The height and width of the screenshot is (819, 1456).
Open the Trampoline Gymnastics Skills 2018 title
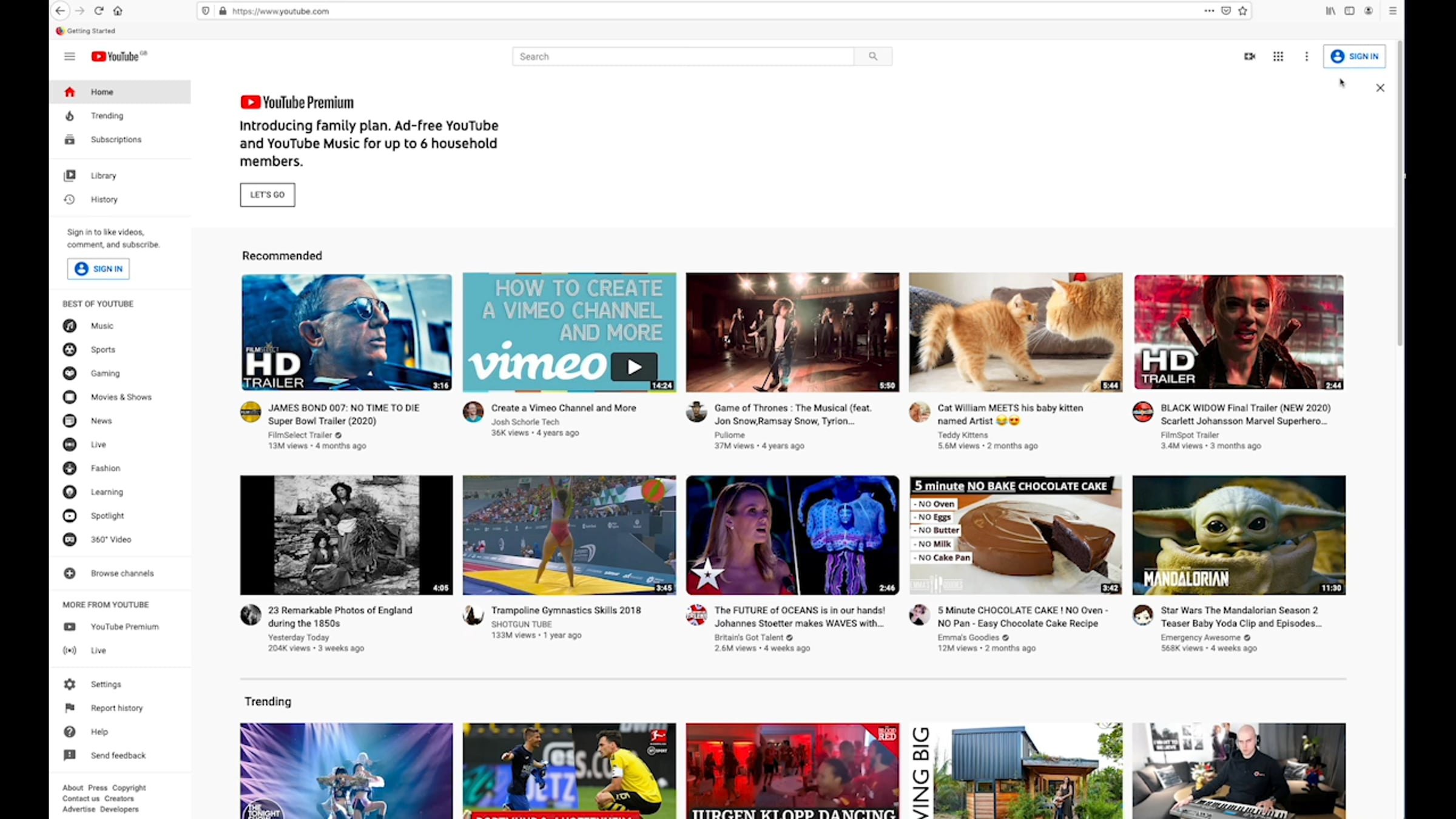coord(566,610)
